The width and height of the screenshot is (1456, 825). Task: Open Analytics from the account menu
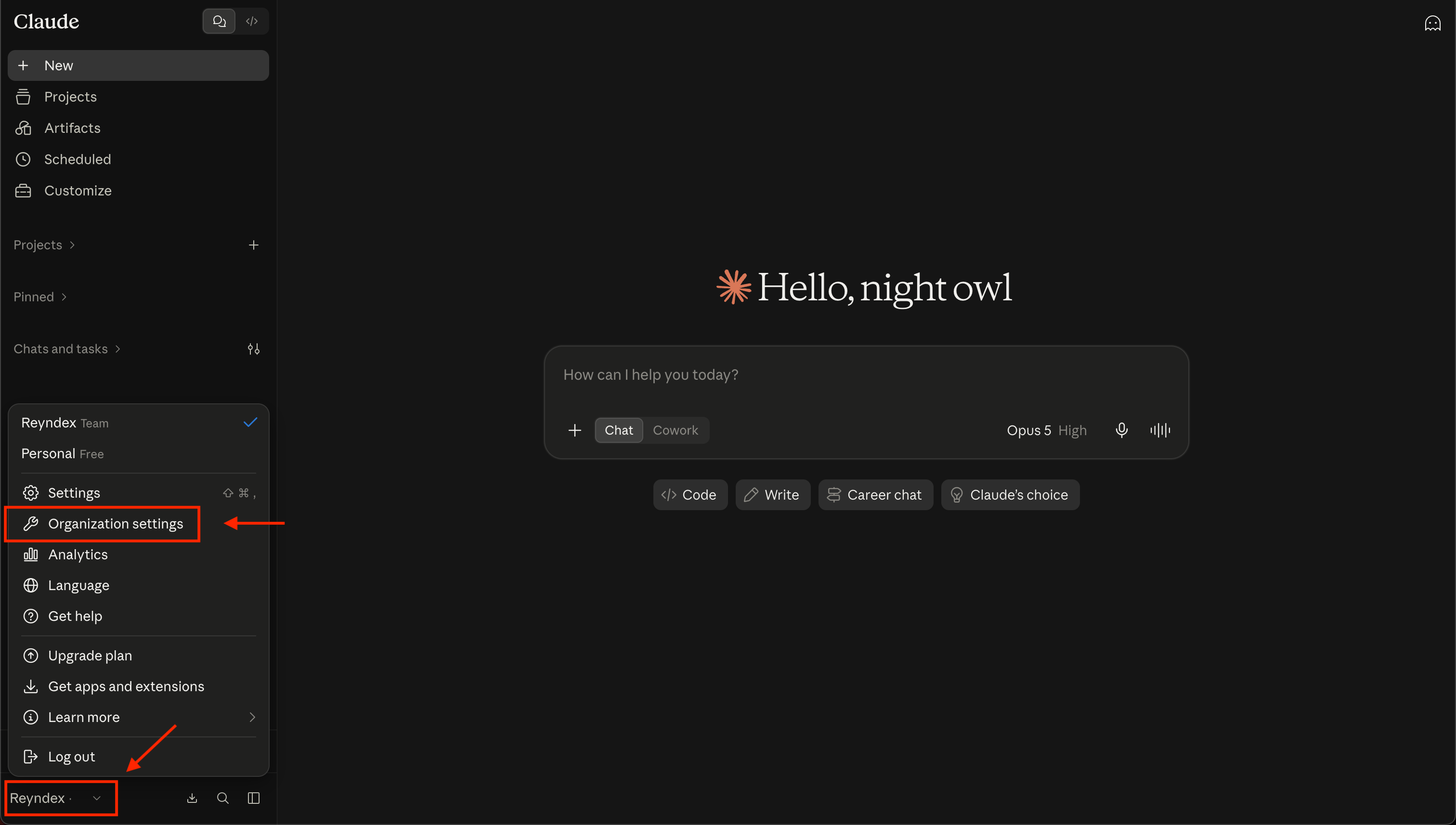(138, 554)
